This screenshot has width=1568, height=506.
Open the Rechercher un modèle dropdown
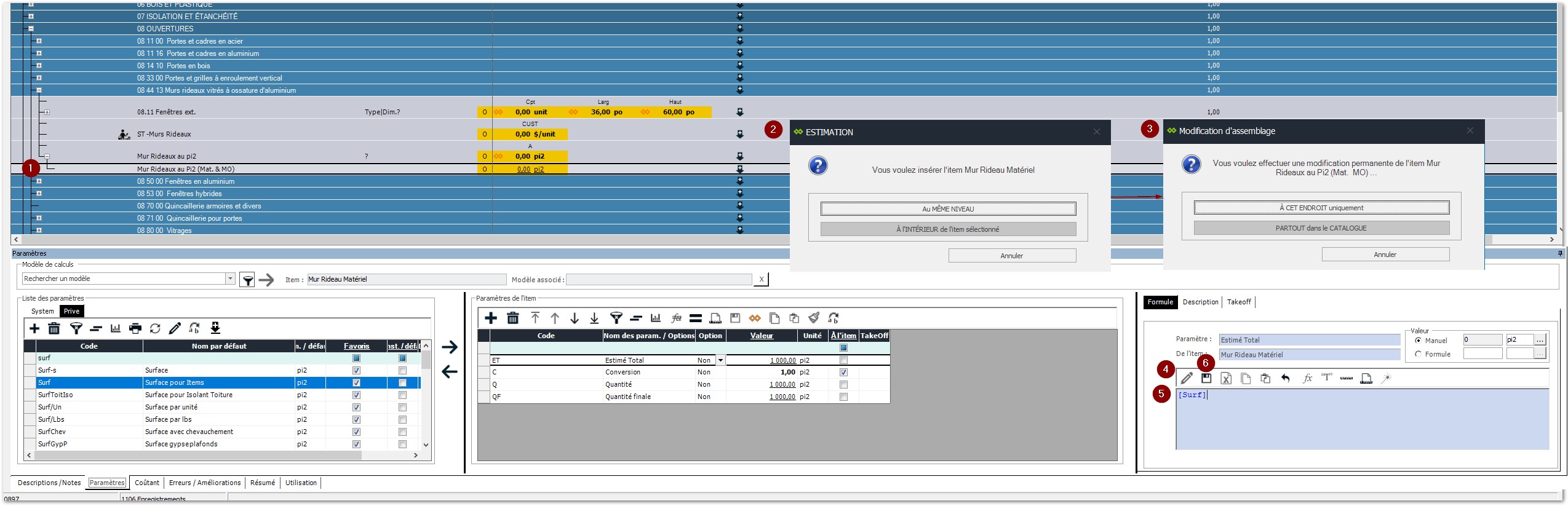pyautogui.click(x=230, y=279)
